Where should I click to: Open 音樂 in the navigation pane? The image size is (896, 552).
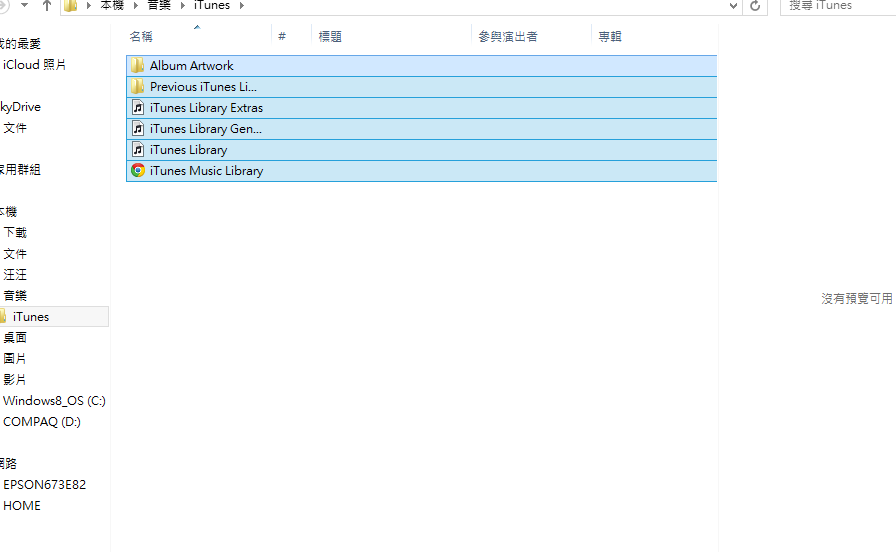tap(15, 295)
